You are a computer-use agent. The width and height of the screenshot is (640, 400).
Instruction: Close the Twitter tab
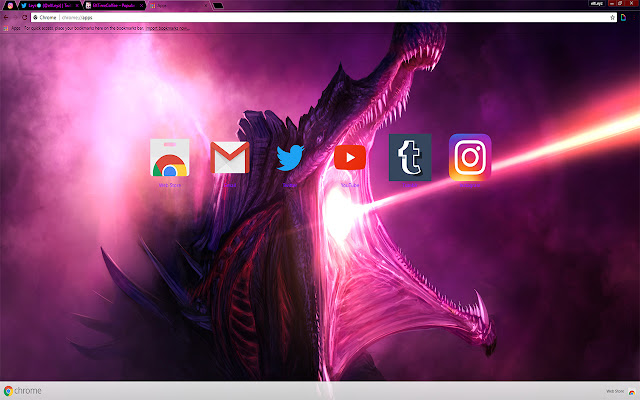click(x=77, y=6)
